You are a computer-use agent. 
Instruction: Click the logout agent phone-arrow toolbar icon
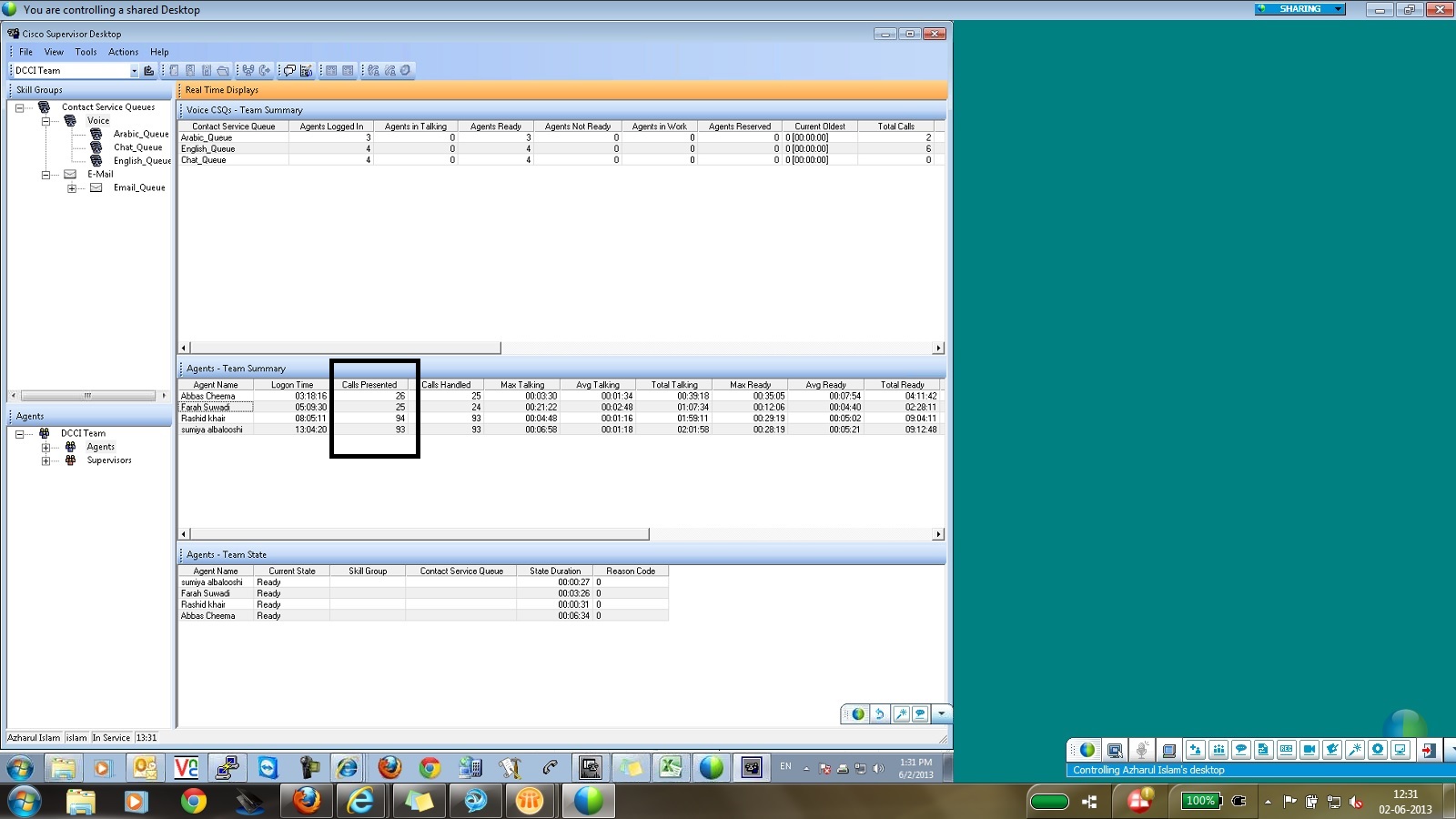point(265,70)
